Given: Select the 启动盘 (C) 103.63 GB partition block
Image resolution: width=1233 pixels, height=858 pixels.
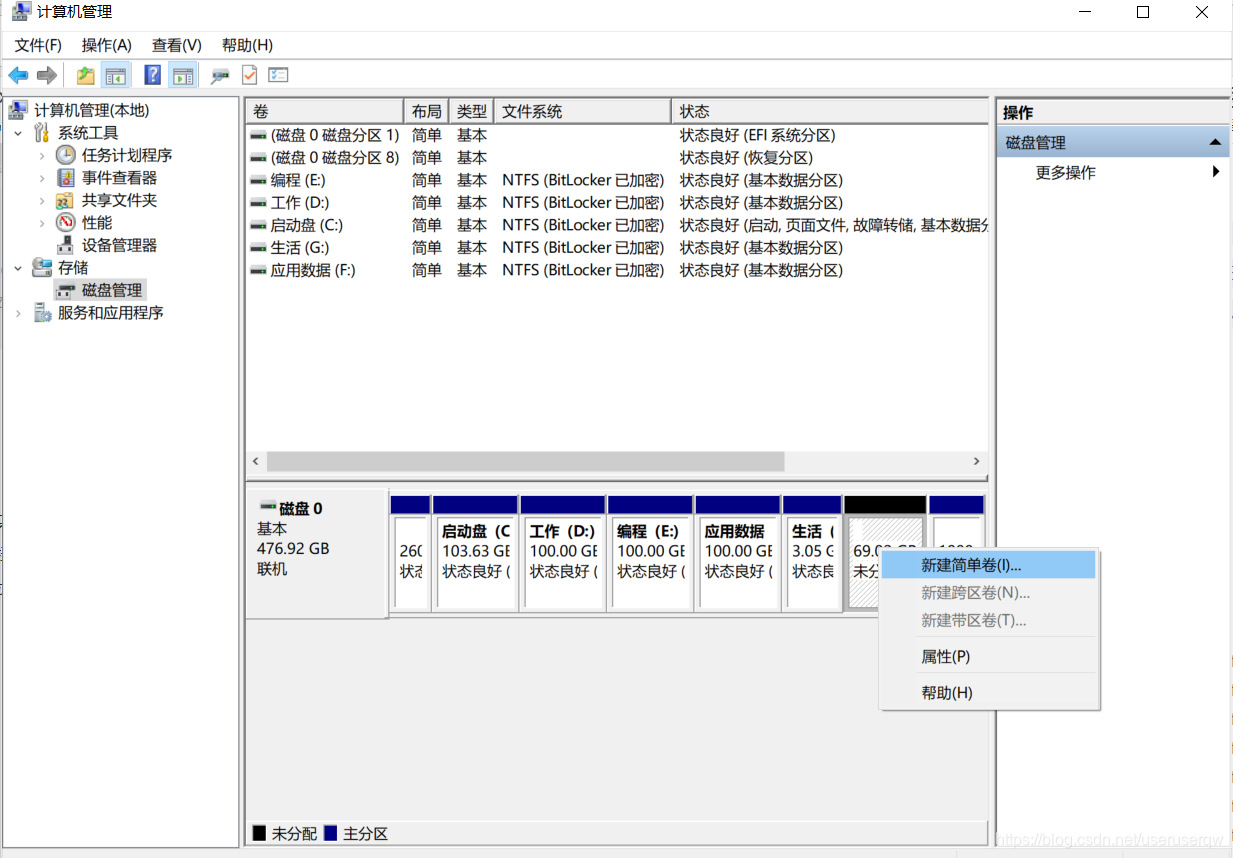Looking at the screenshot, I should [476, 551].
